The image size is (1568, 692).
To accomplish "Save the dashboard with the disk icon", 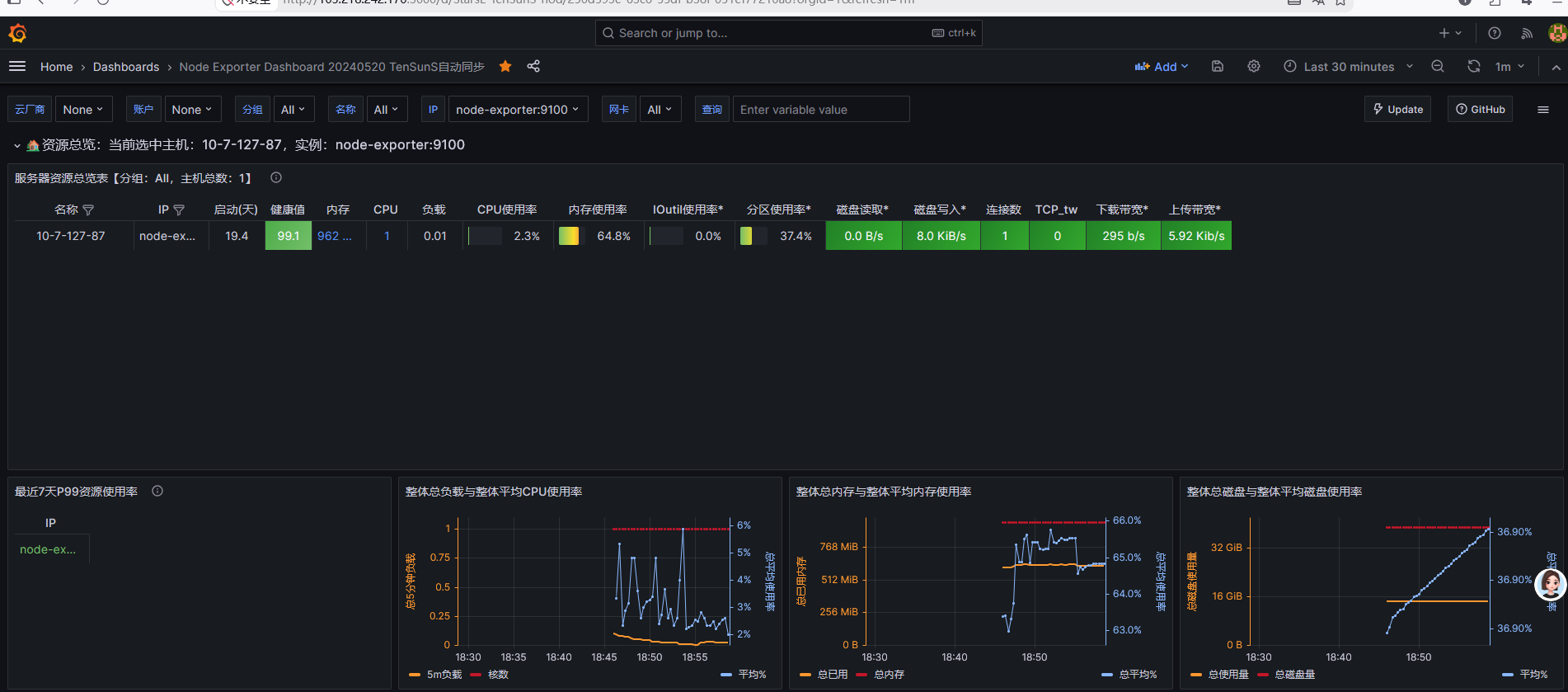I will coord(1218,67).
